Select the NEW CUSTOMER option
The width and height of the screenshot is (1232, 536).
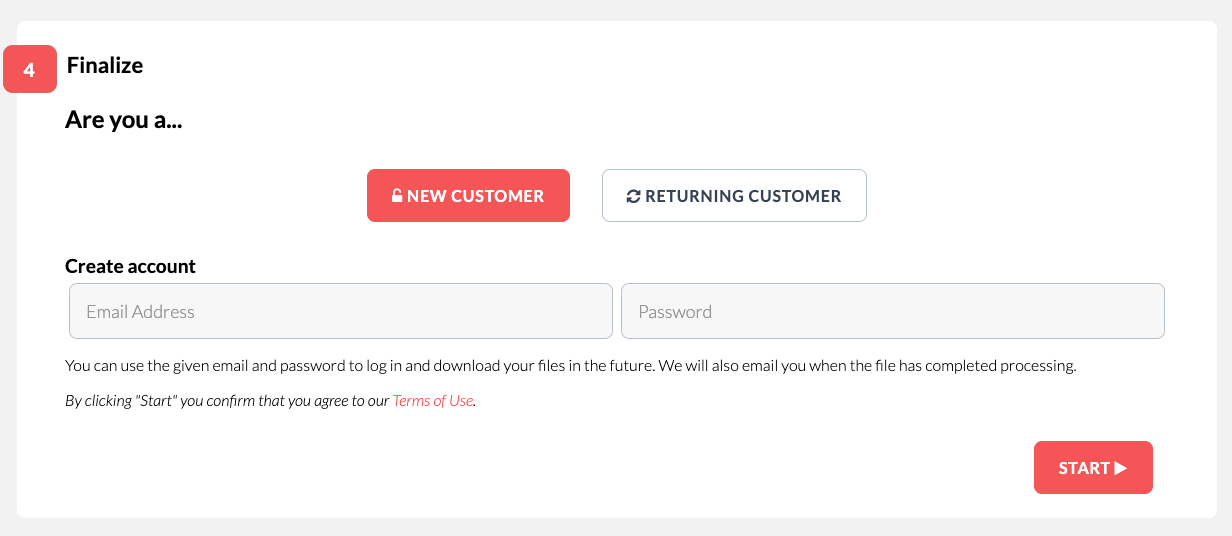(468, 196)
